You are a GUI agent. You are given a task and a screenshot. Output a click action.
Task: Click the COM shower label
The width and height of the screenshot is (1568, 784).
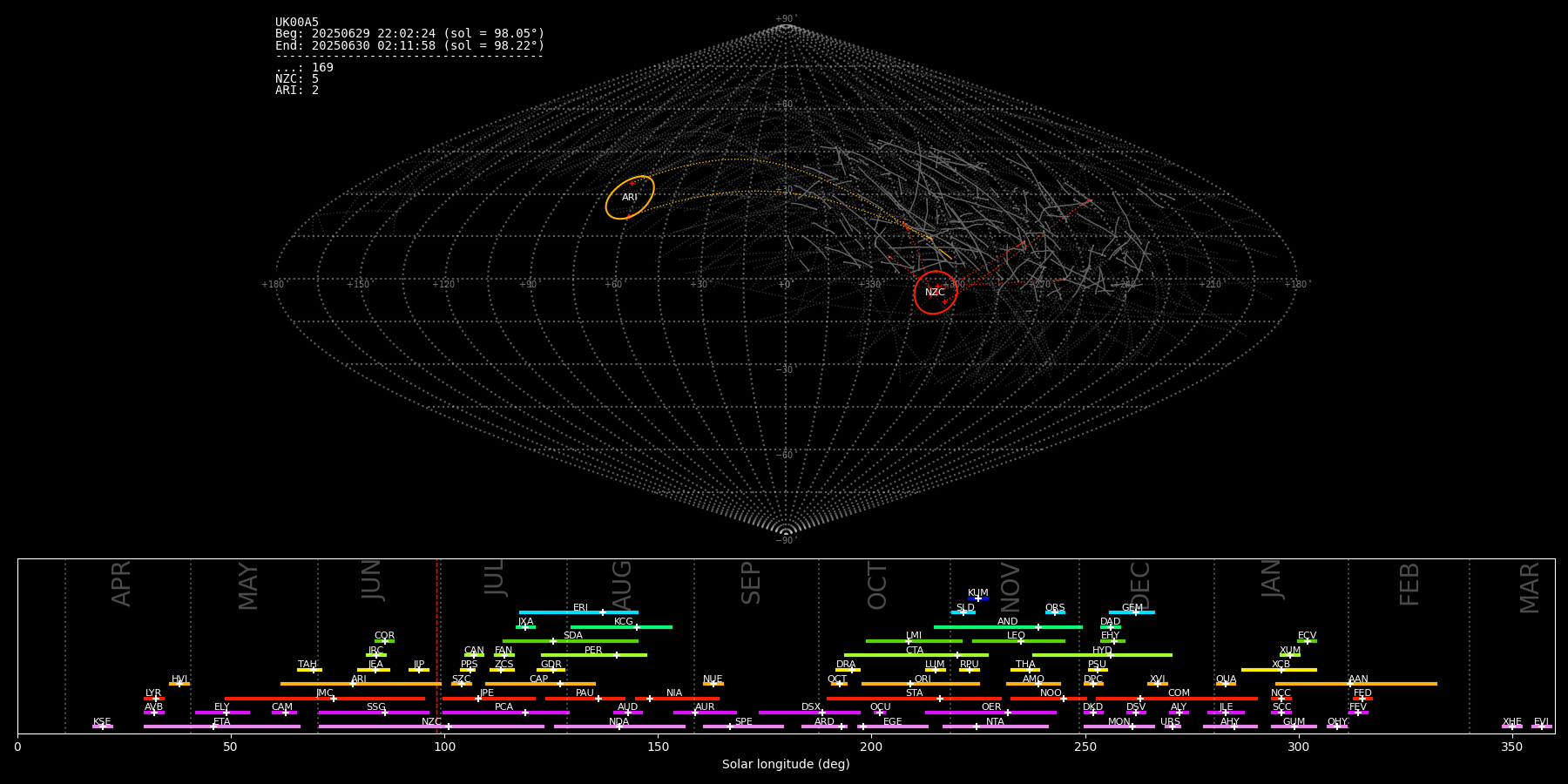click(x=1179, y=693)
